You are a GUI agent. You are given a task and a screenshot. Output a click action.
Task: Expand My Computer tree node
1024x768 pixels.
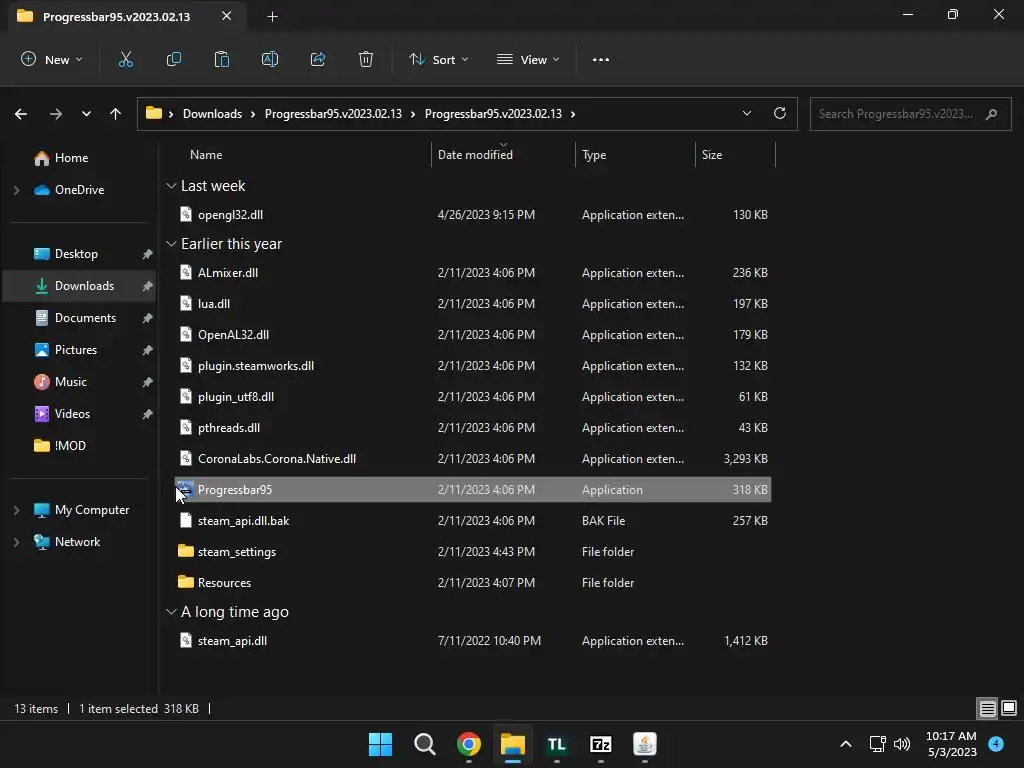coord(16,510)
